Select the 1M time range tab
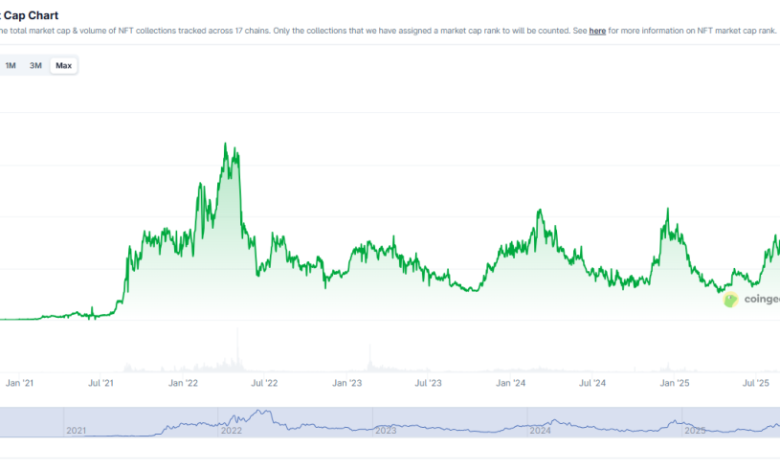Viewport: 780px width, 470px height. coord(10,66)
